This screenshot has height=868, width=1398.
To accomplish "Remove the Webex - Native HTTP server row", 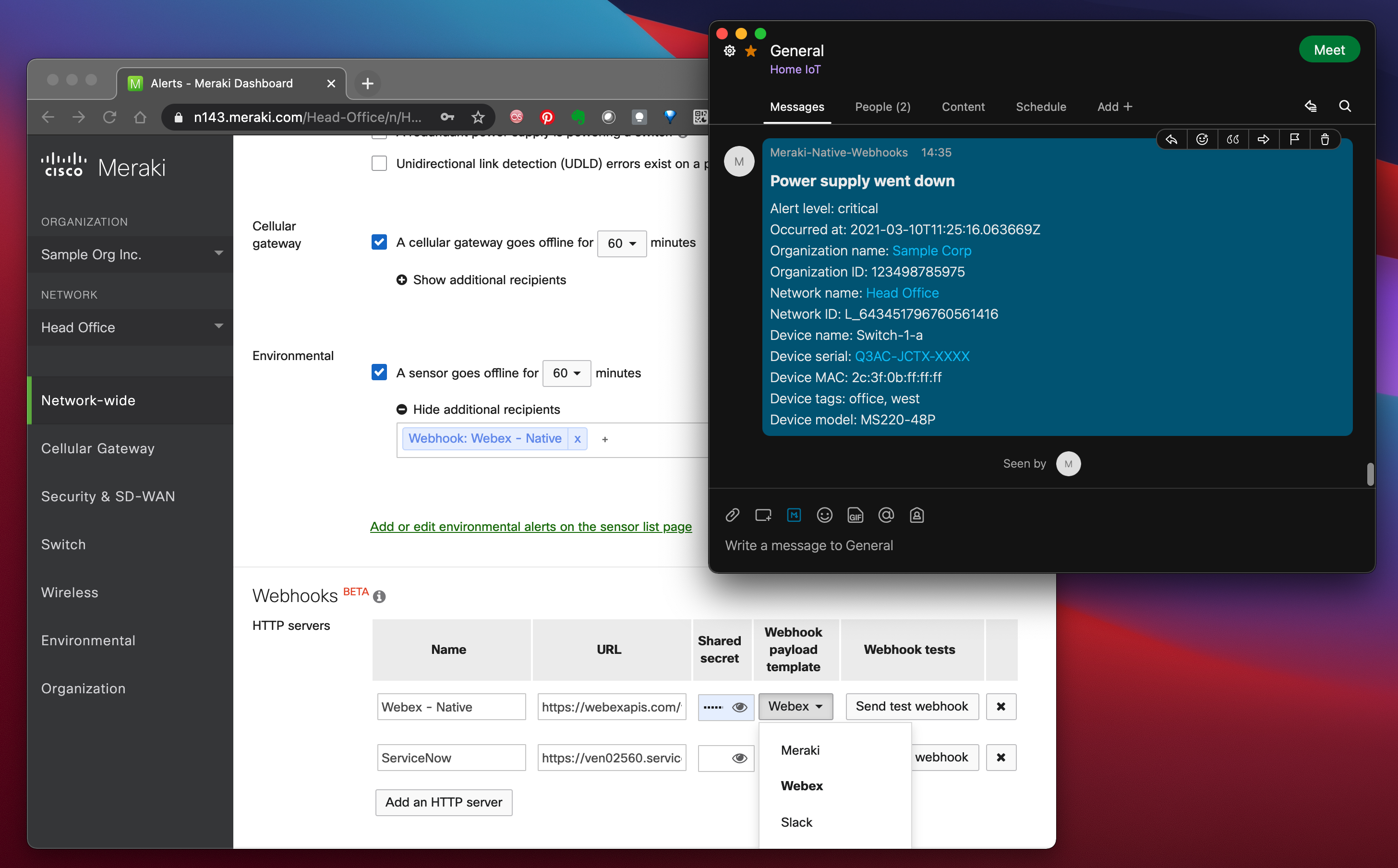I will 1001,706.
